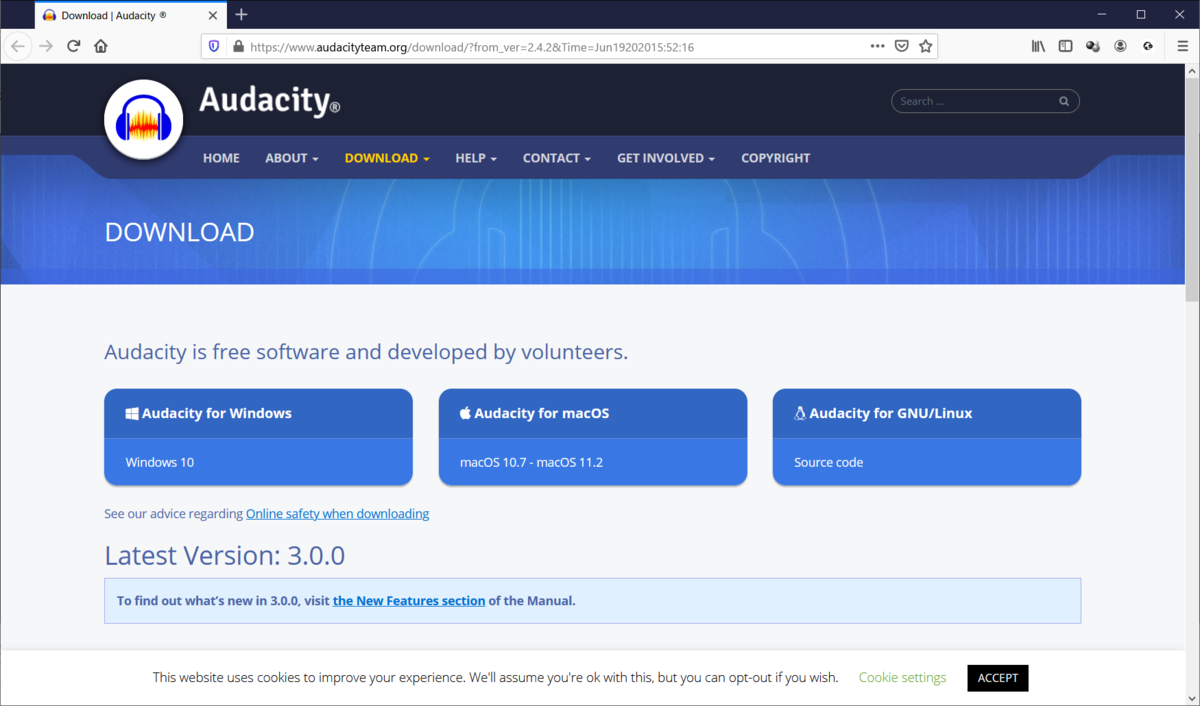Click the scrollbar down arrow
This screenshot has height=706, width=1200.
click(1192, 698)
